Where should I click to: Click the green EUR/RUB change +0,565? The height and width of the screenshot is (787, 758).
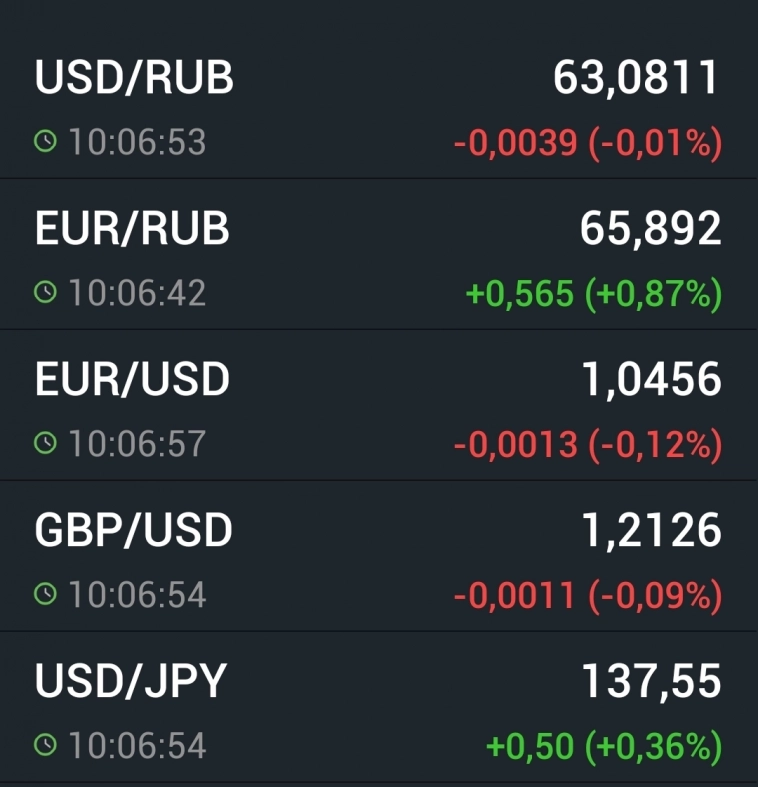[x=520, y=294]
